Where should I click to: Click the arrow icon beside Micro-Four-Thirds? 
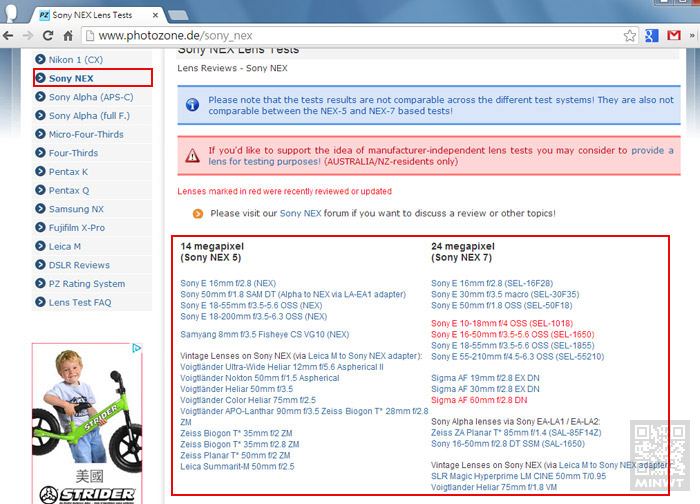40,134
